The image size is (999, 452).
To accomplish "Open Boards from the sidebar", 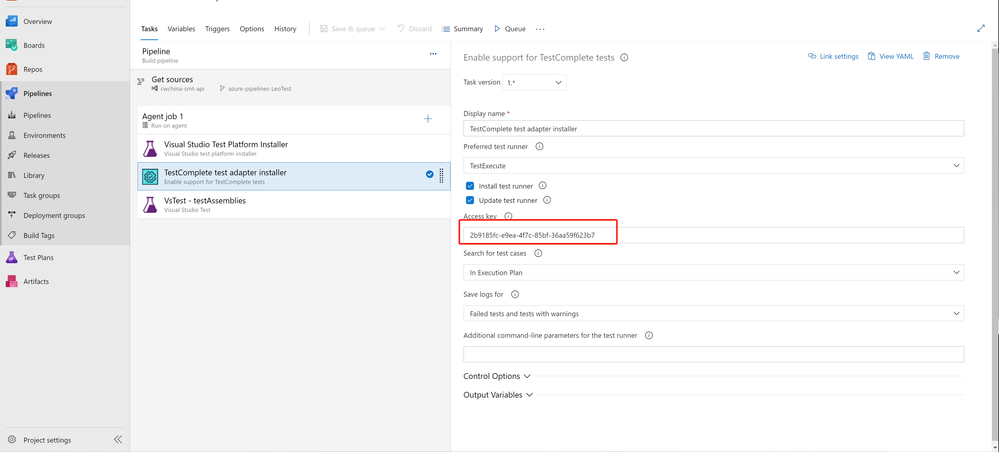I will point(33,45).
